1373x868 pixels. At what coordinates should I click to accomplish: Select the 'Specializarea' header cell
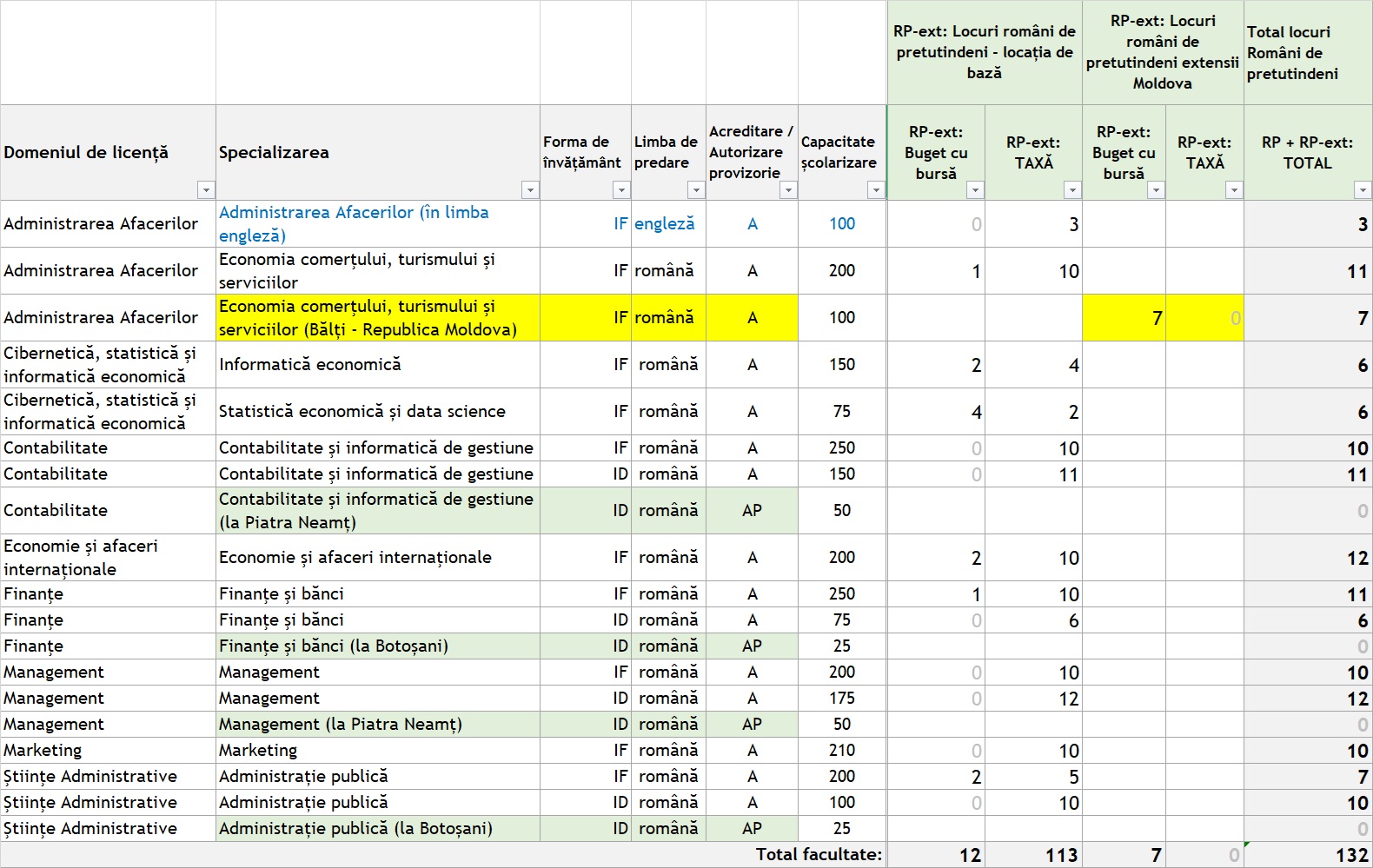click(378, 153)
